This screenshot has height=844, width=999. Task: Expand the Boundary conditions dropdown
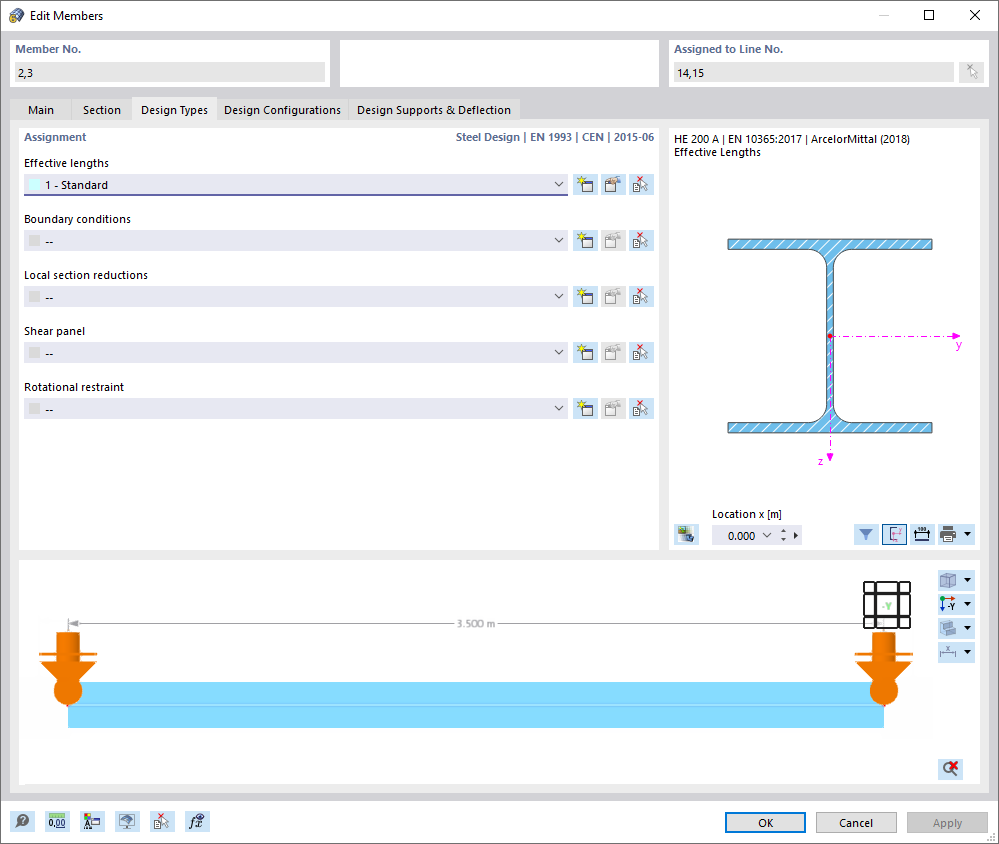point(559,241)
